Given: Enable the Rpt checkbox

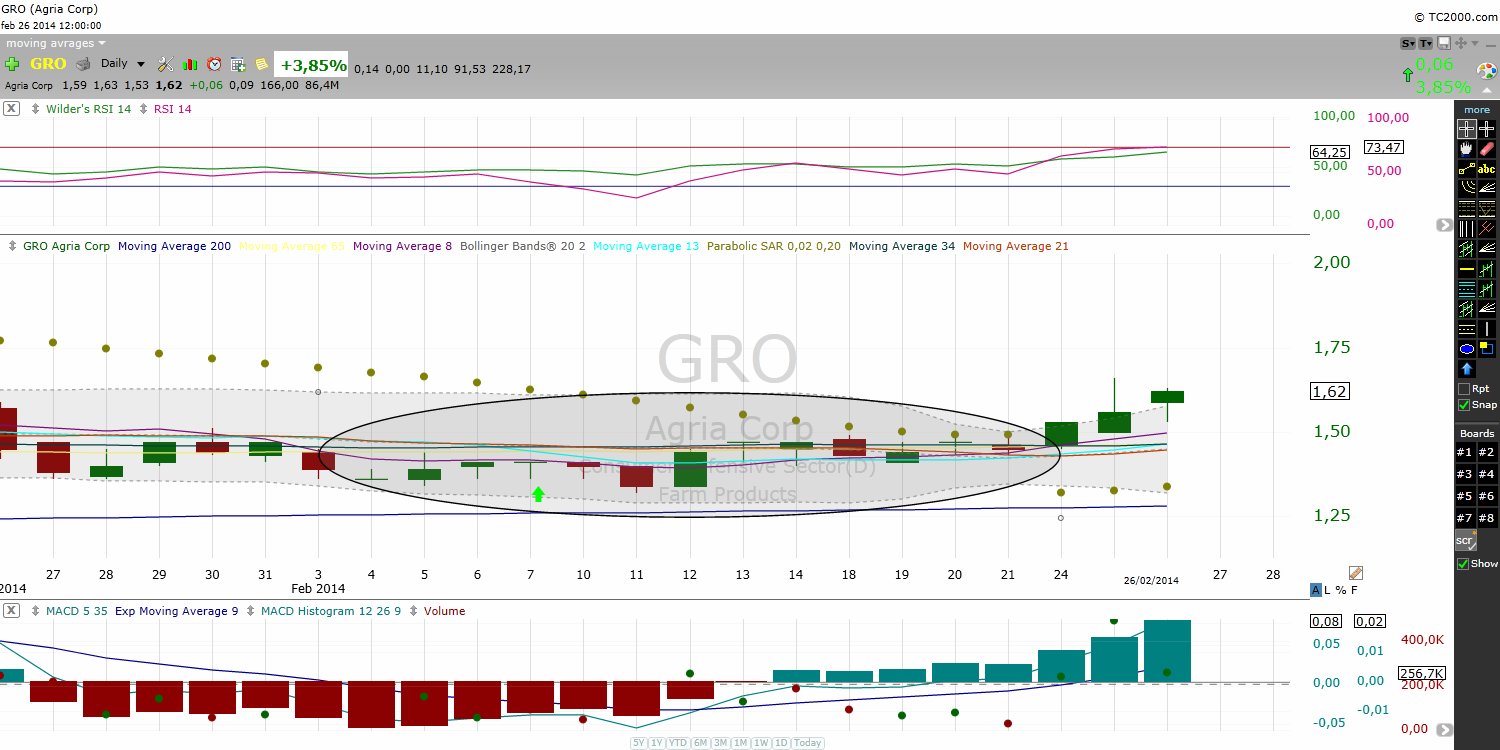Looking at the screenshot, I should click(x=1464, y=388).
